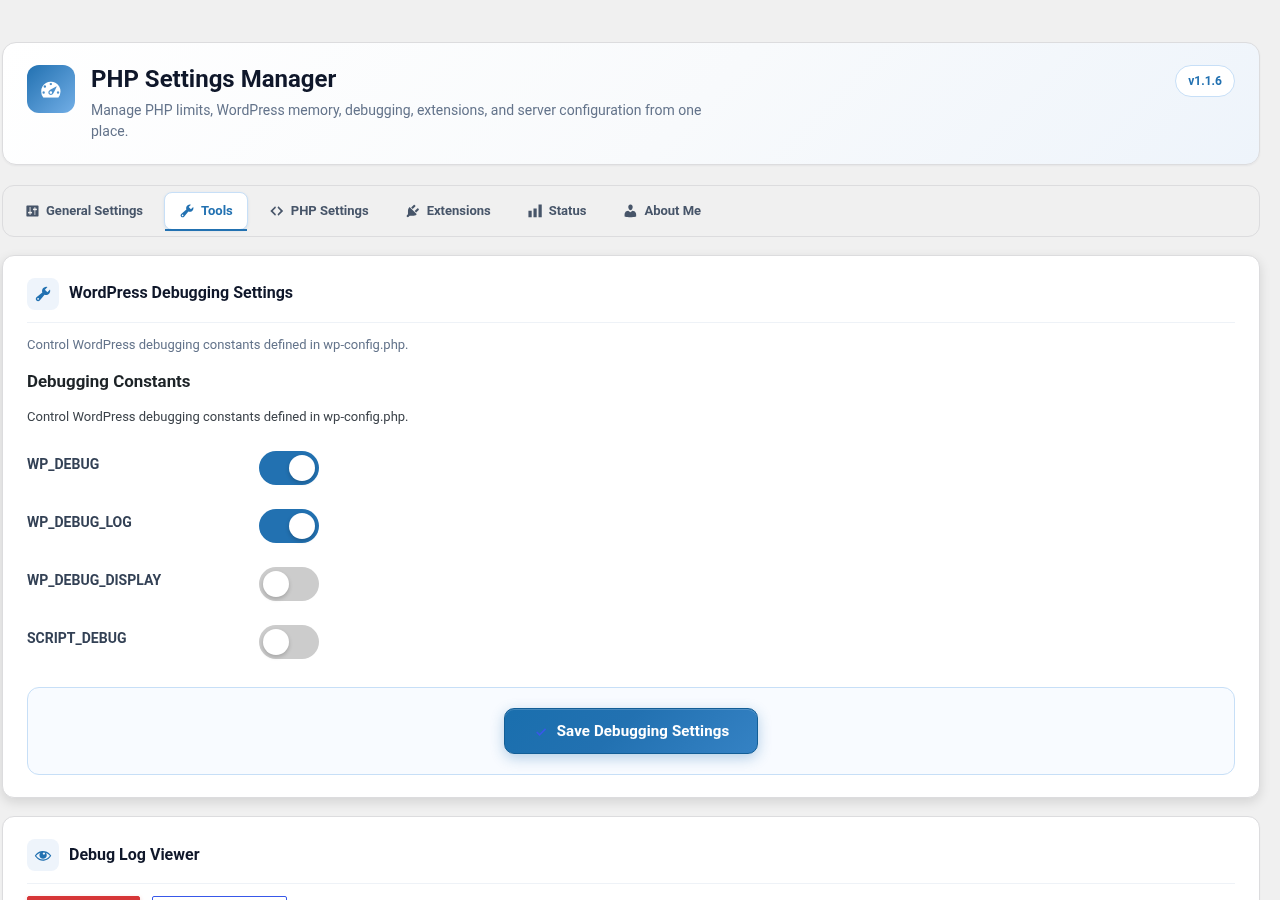Click the v1.1.6 version badge
The width and height of the screenshot is (1280, 900).
pyautogui.click(x=1205, y=81)
